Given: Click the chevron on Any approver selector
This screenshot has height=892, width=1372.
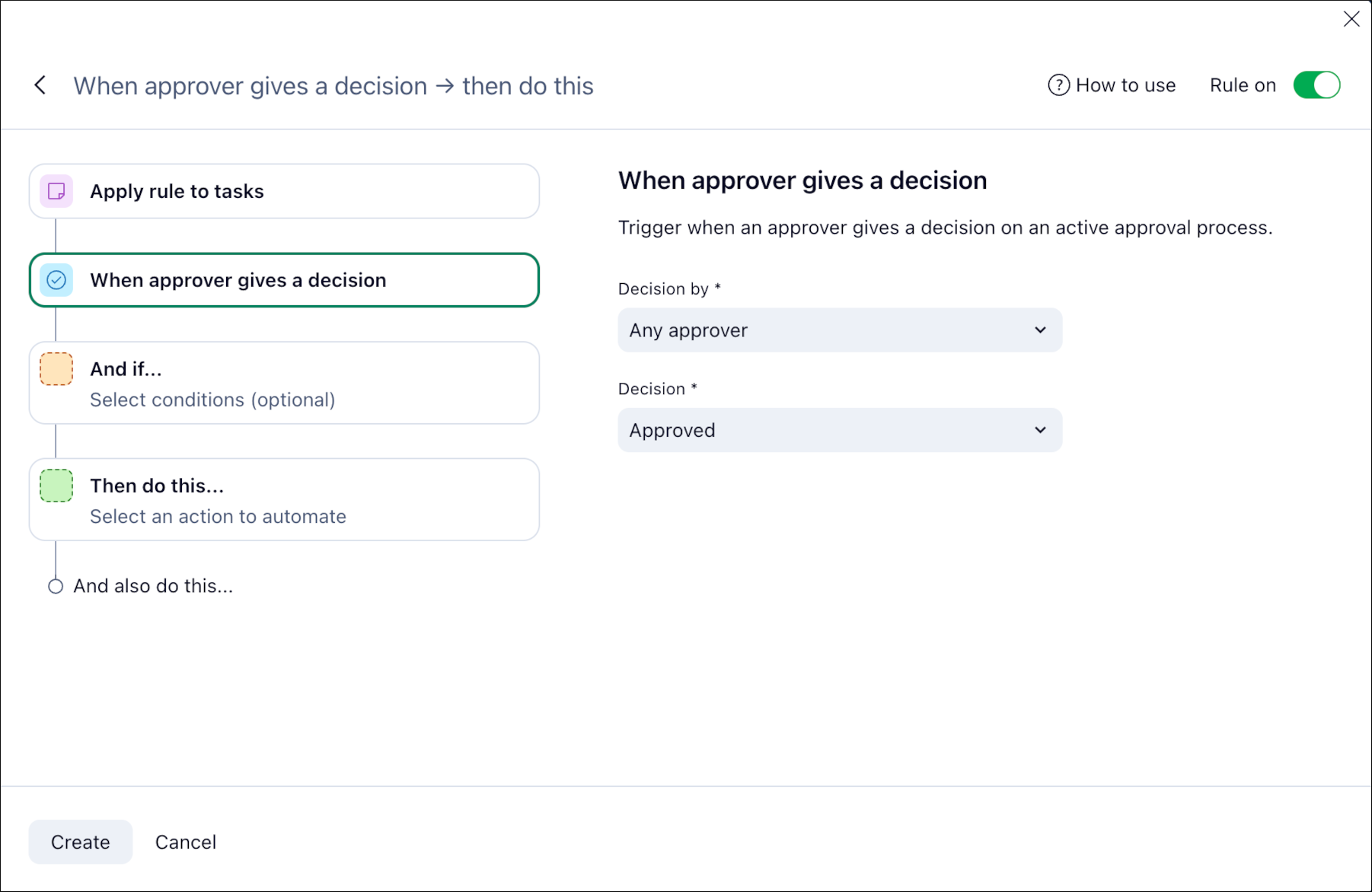Looking at the screenshot, I should coord(1040,330).
